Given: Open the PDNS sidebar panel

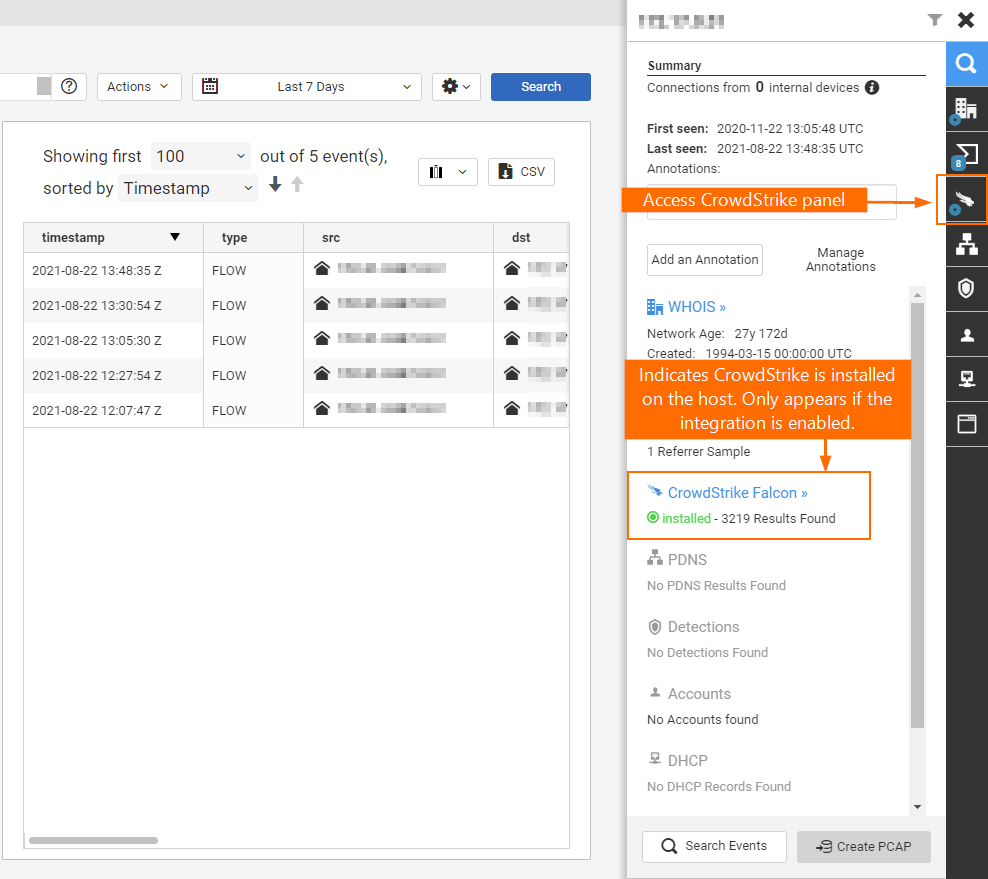Looking at the screenshot, I should [x=966, y=244].
